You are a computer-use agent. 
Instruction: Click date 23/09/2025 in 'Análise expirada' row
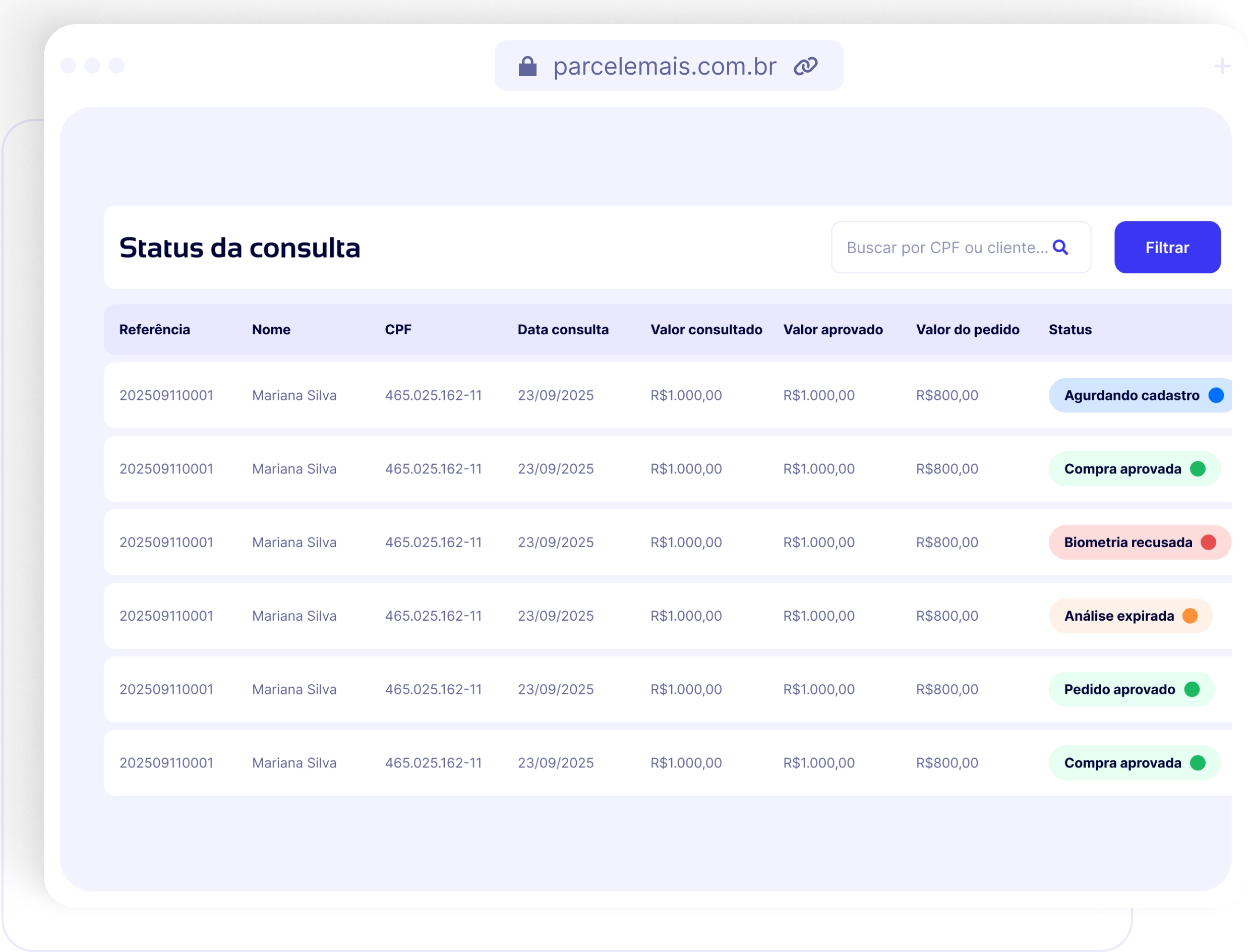point(555,615)
